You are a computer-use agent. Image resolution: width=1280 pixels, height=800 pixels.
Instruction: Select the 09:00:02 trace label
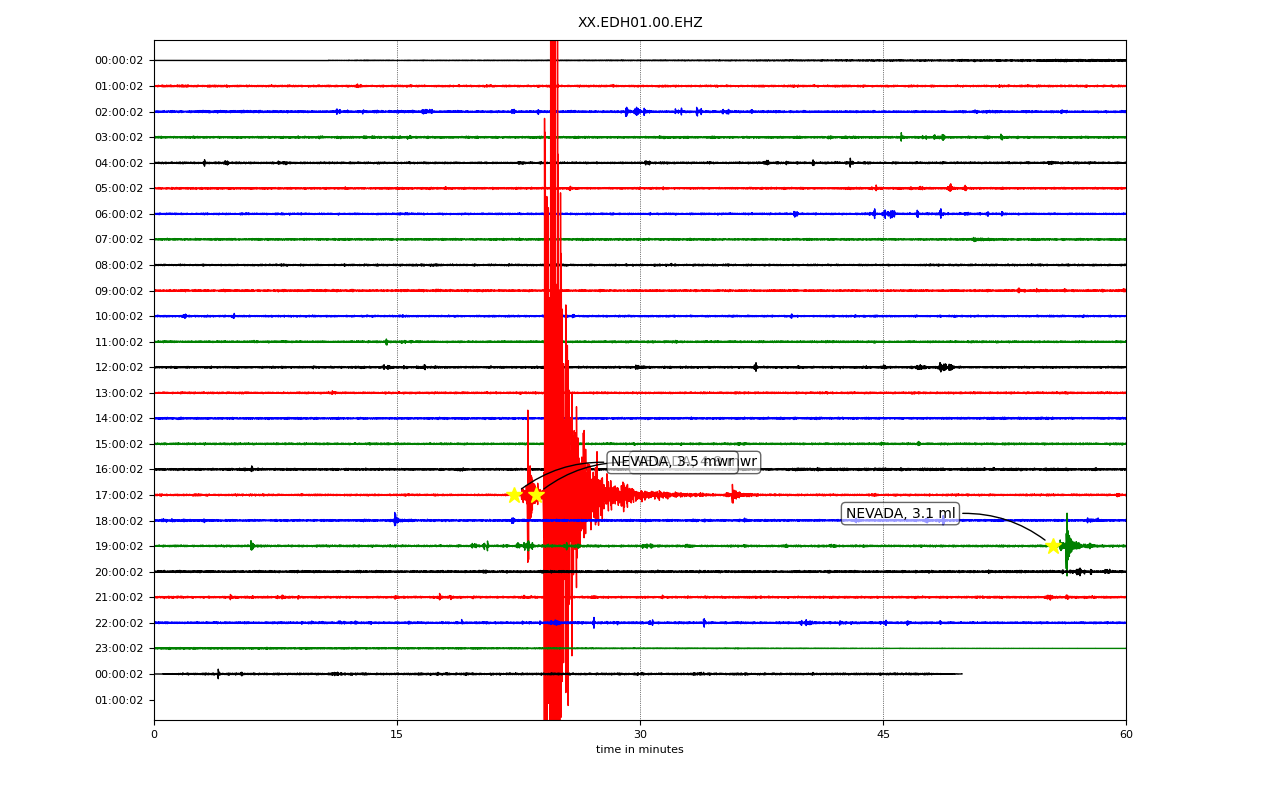119,291
